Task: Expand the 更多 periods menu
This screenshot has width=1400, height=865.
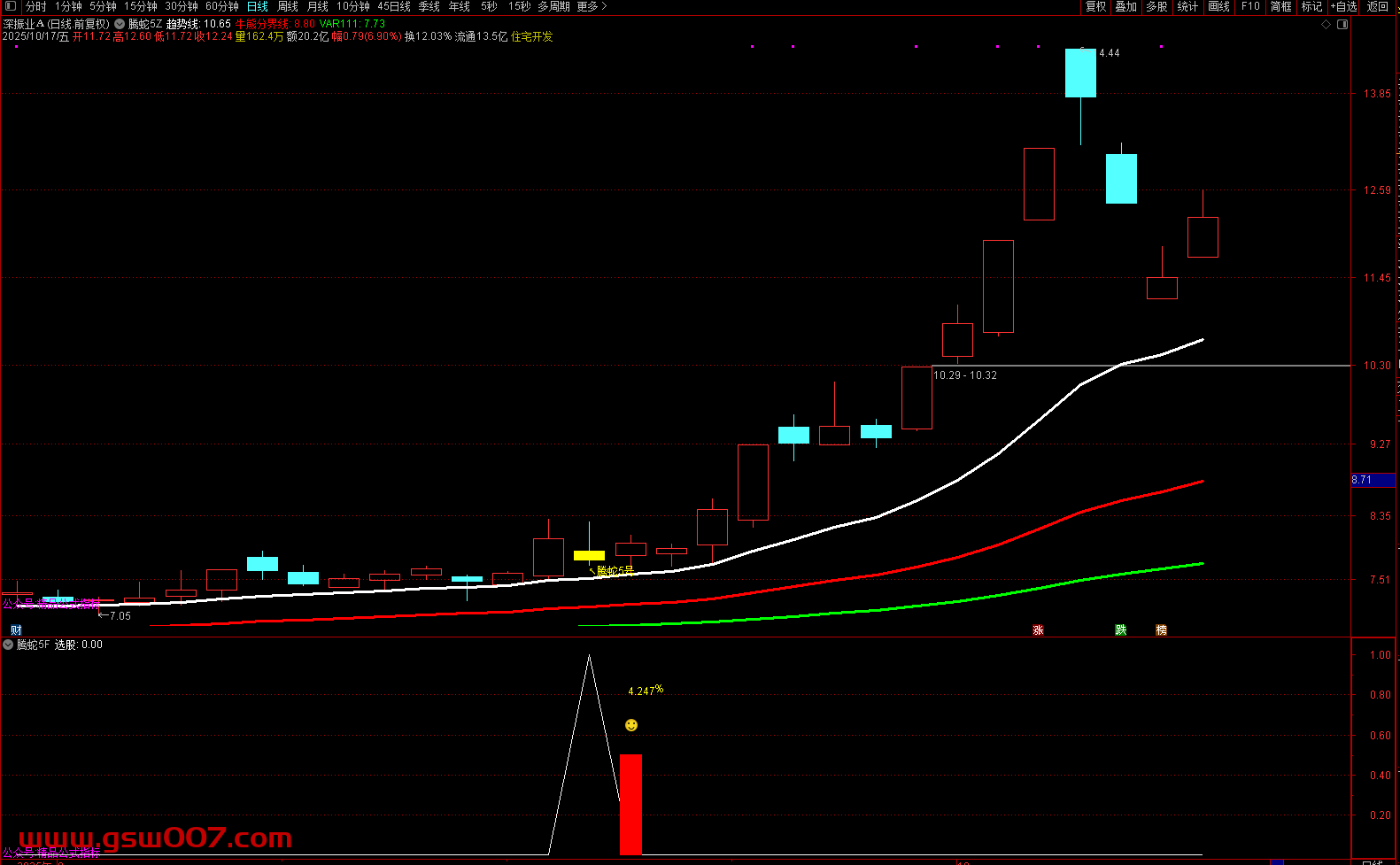Action: 592,6
